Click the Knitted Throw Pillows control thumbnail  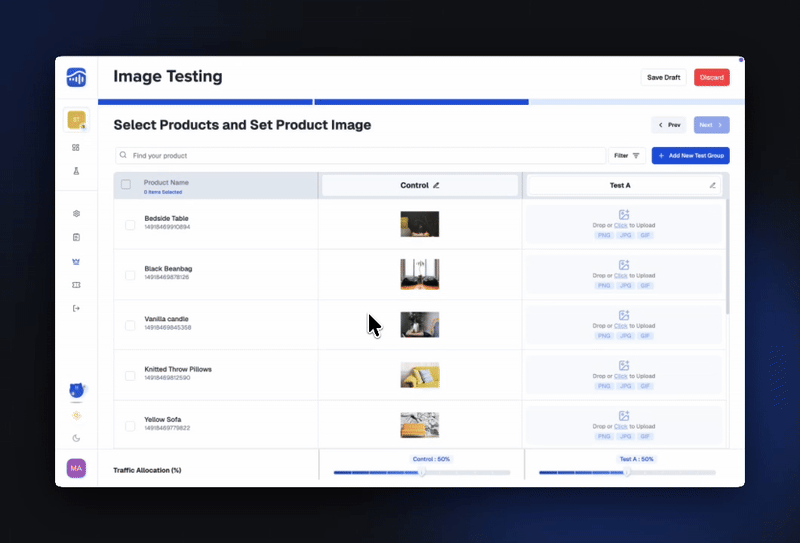420,375
